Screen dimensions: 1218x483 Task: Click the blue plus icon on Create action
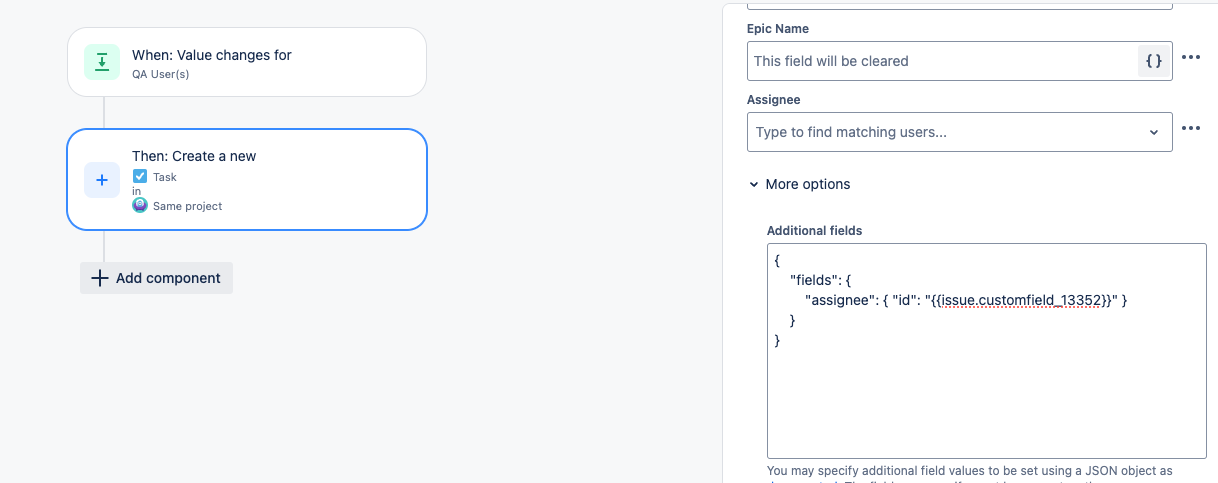click(101, 180)
